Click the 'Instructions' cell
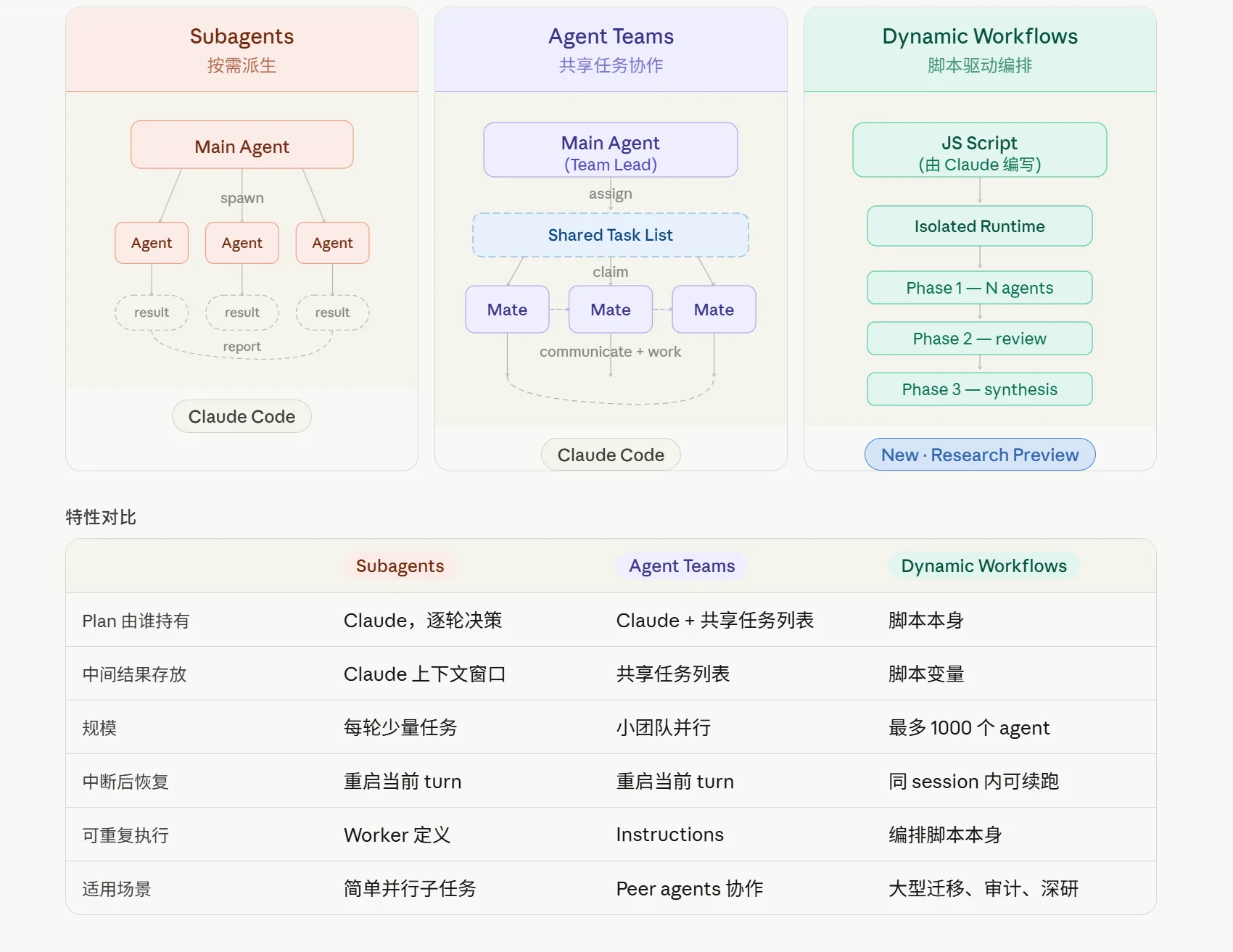This screenshot has height=952, width=1233. [x=670, y=835]
